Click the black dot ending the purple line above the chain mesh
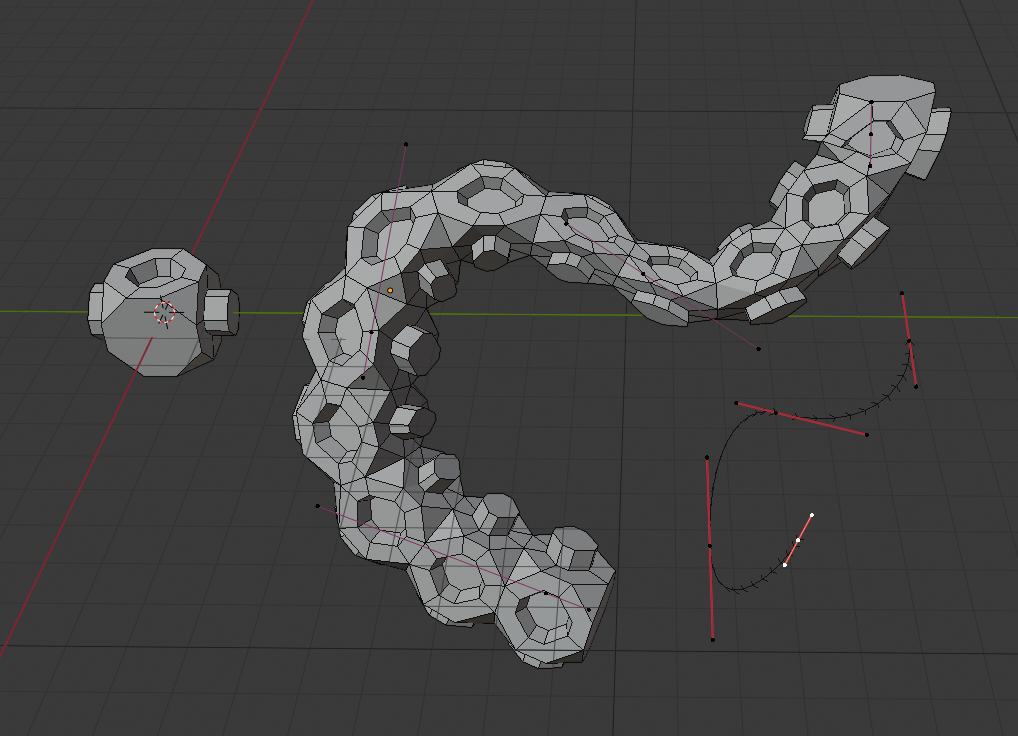The height and width of the screenshot is (736, 1018). 406,144
